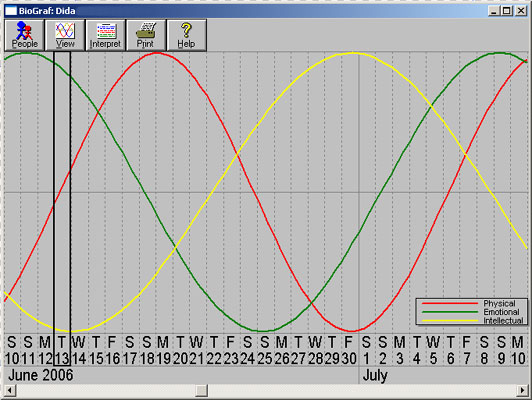Viewport: 532px width, 400px height.
Task: Select July 1 on the date axis
Action: pyautogui.click(x=366, y=358)
